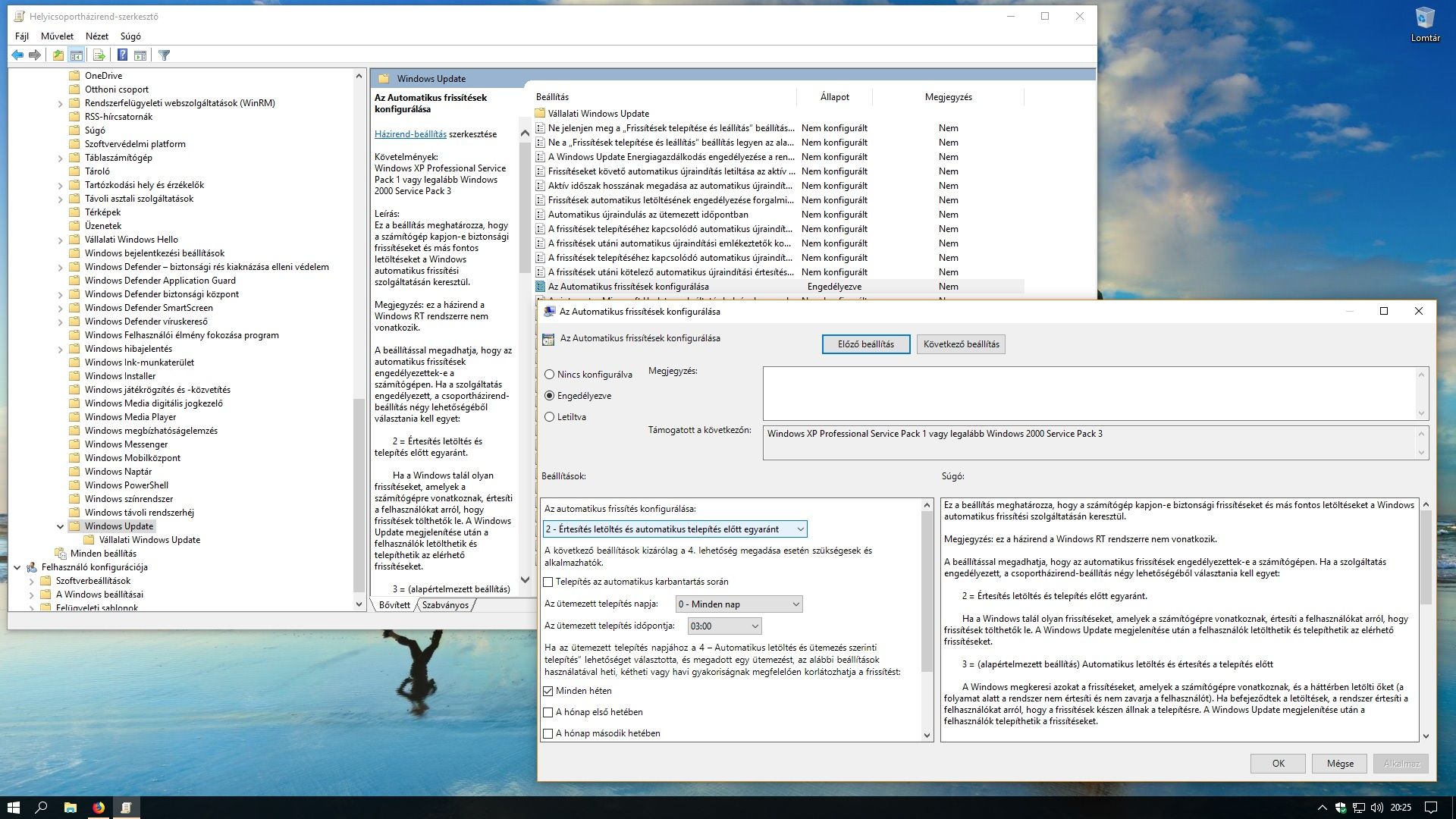
Task: Click inside the Megjegyzés comment text box
Action: [x=1089, y=394]
